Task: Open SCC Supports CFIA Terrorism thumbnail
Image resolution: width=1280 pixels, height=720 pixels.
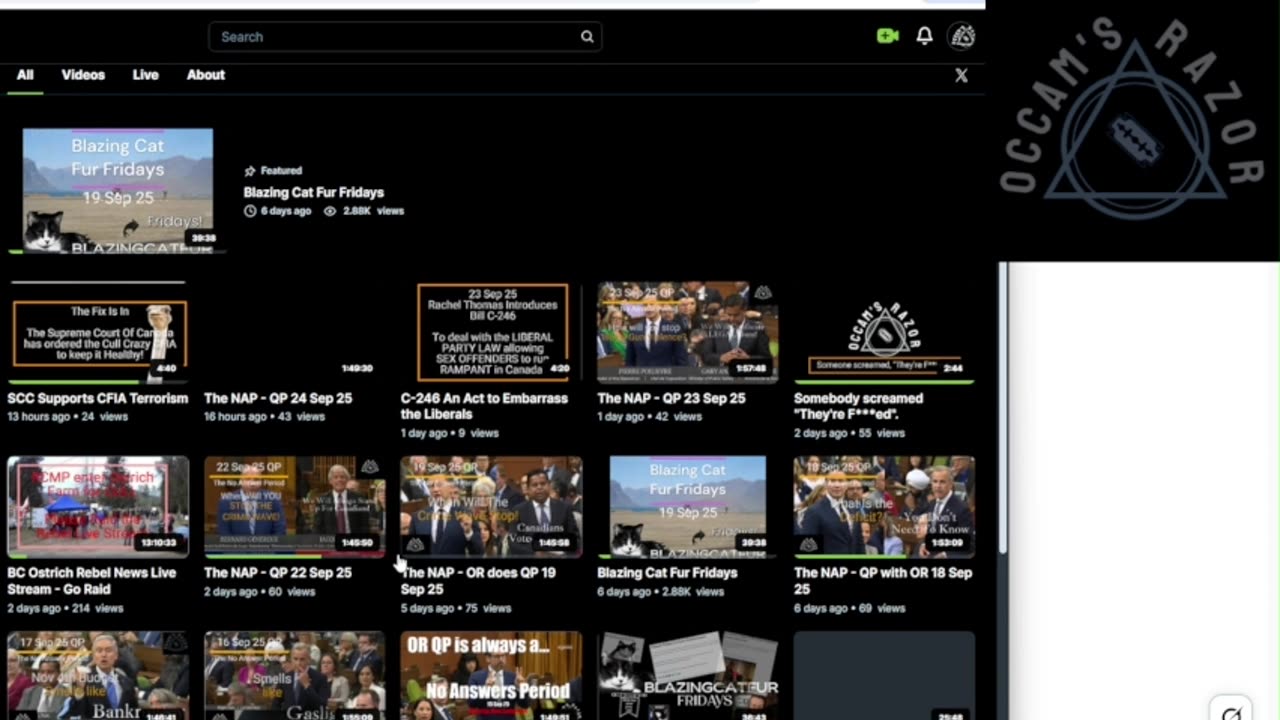Action: 98,331
